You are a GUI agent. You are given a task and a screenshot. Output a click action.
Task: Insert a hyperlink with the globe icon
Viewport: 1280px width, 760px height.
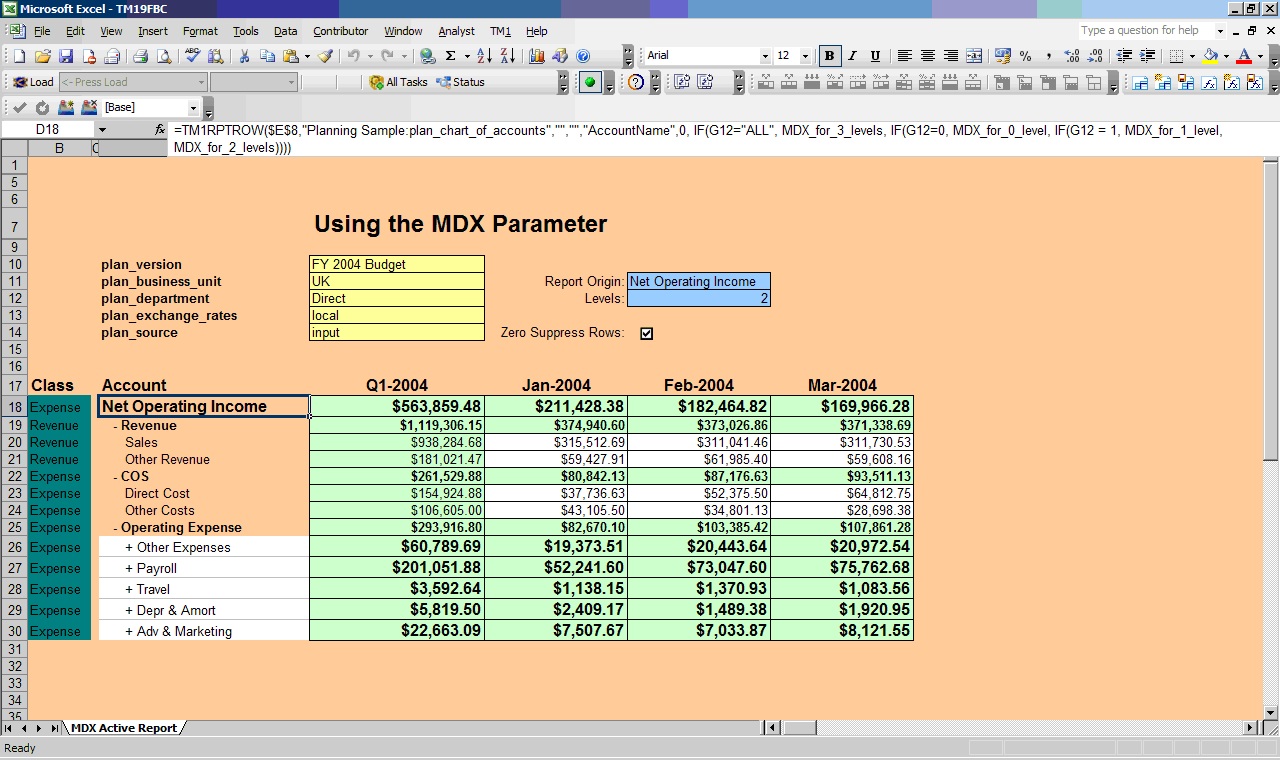(x=428, y=56)
